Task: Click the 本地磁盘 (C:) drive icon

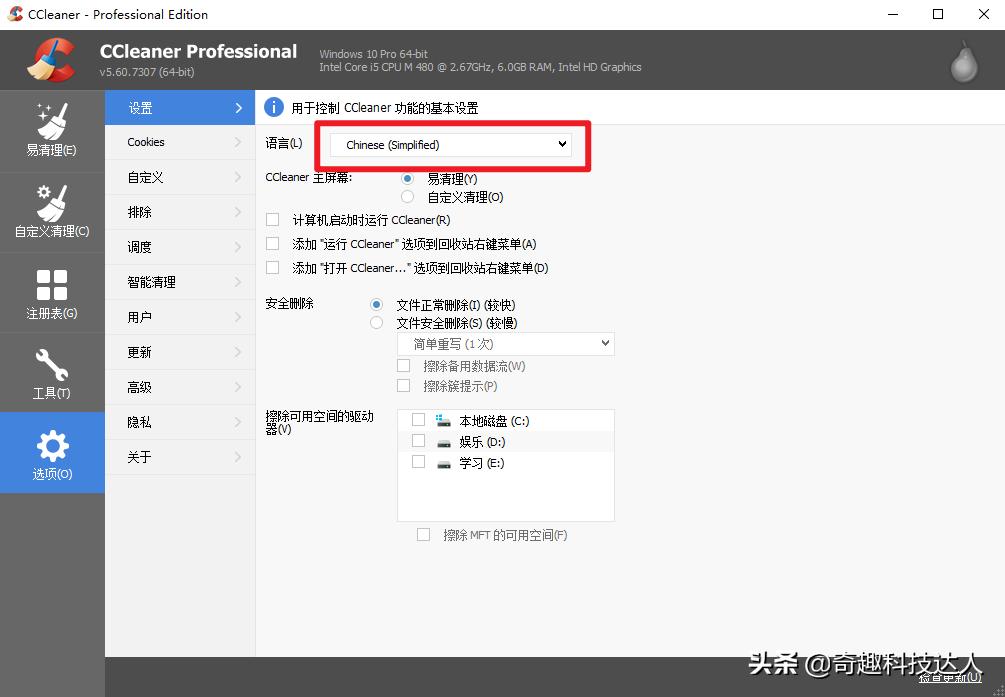Action: [443, 420]
